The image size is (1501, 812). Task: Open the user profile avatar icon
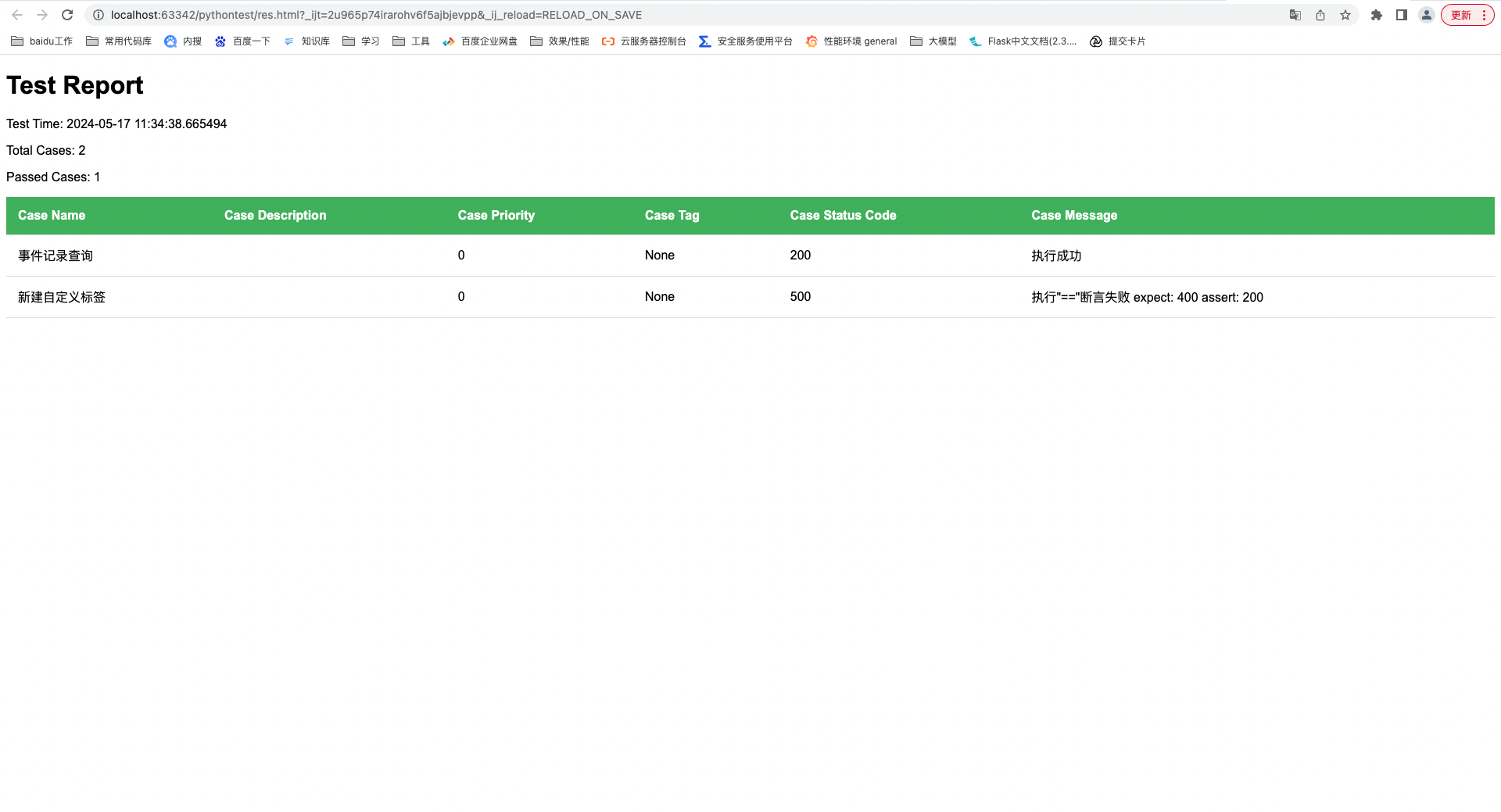coord(1427,15)
